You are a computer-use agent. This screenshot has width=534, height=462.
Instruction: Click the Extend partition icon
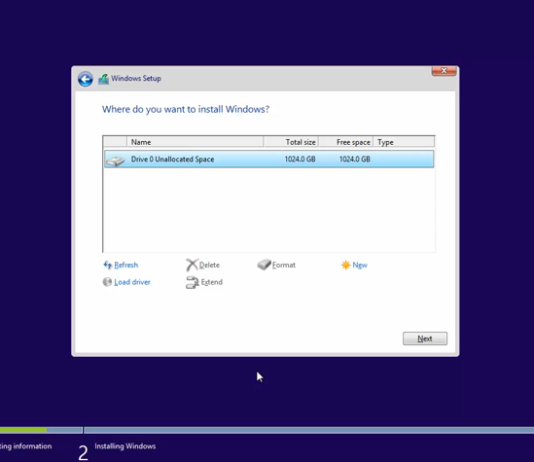[192, 282]
